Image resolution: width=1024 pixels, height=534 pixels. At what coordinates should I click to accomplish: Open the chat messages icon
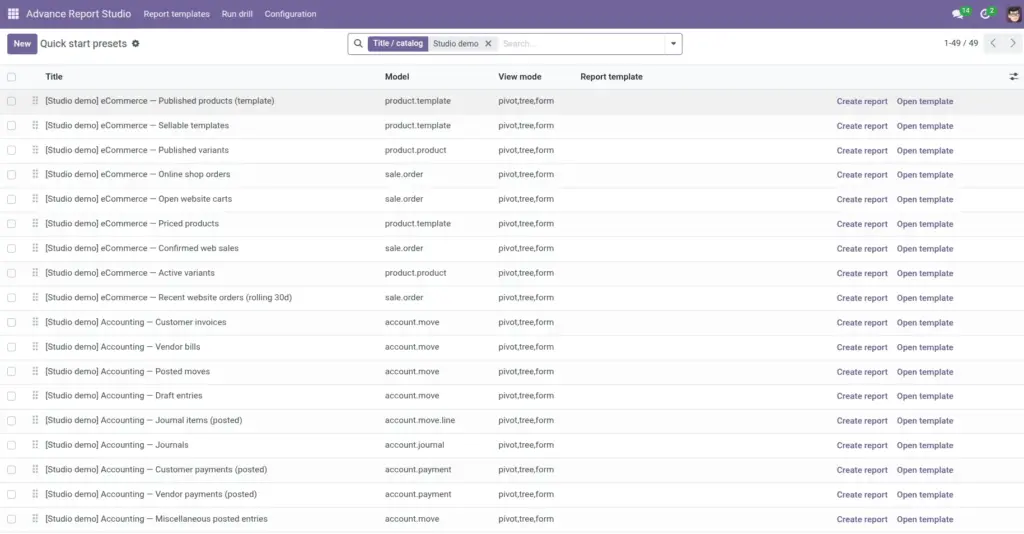coord(958,14)
